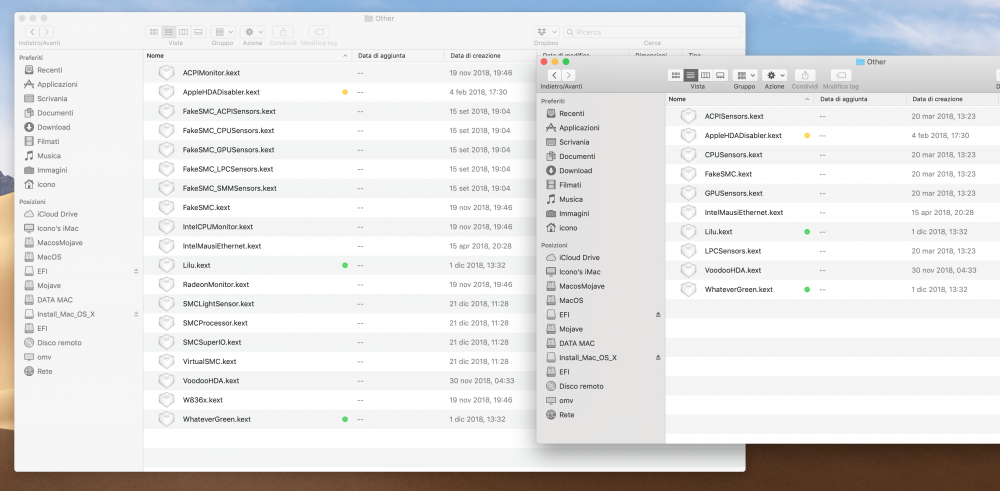
Task: Switch back window to gallery view
Action: pos(198,32)
